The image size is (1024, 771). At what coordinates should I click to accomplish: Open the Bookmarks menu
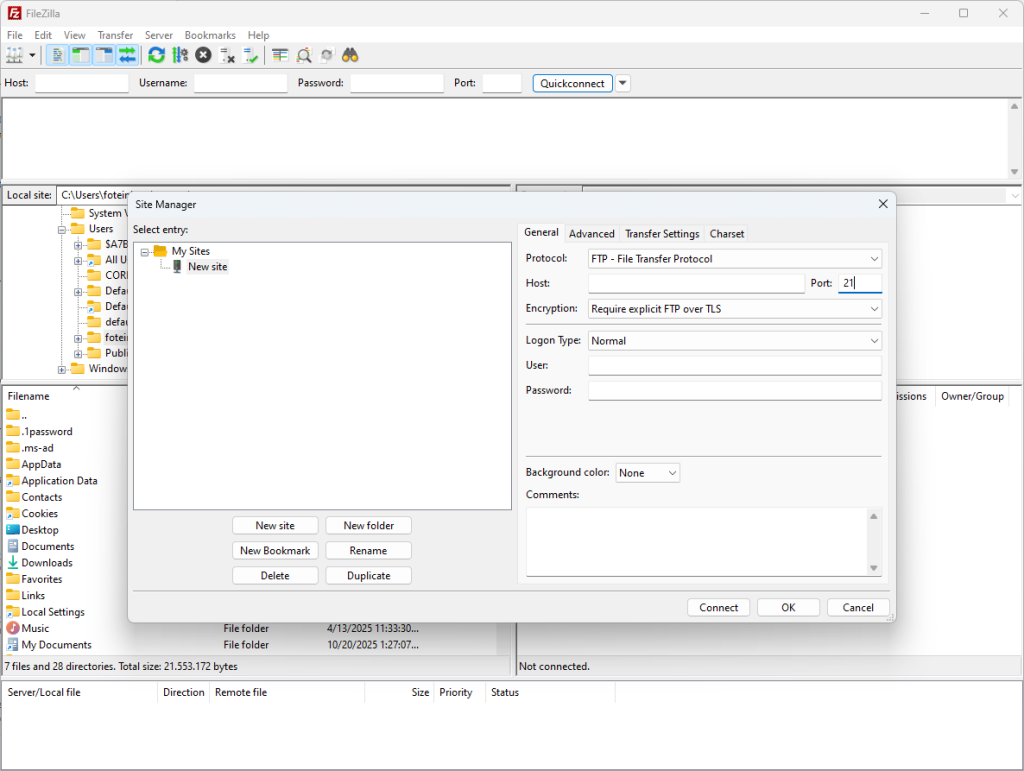click(210, 35)
